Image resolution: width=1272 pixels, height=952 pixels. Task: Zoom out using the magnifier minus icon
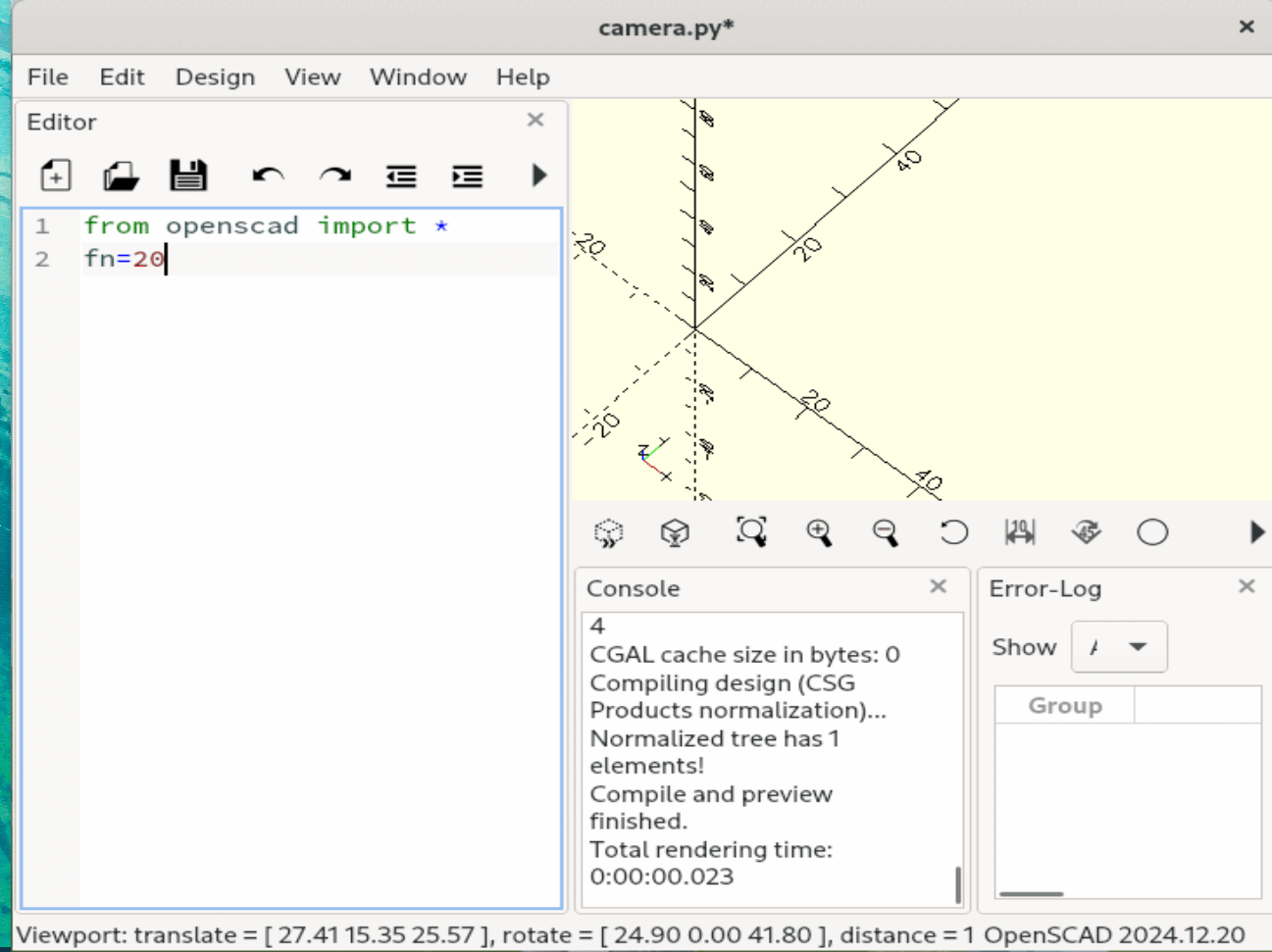886,532
